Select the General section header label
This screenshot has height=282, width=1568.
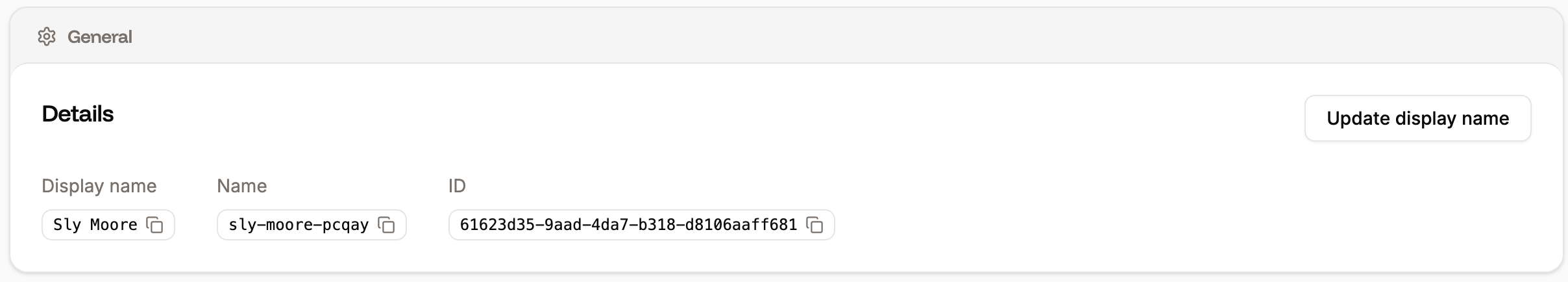(99, 37)
